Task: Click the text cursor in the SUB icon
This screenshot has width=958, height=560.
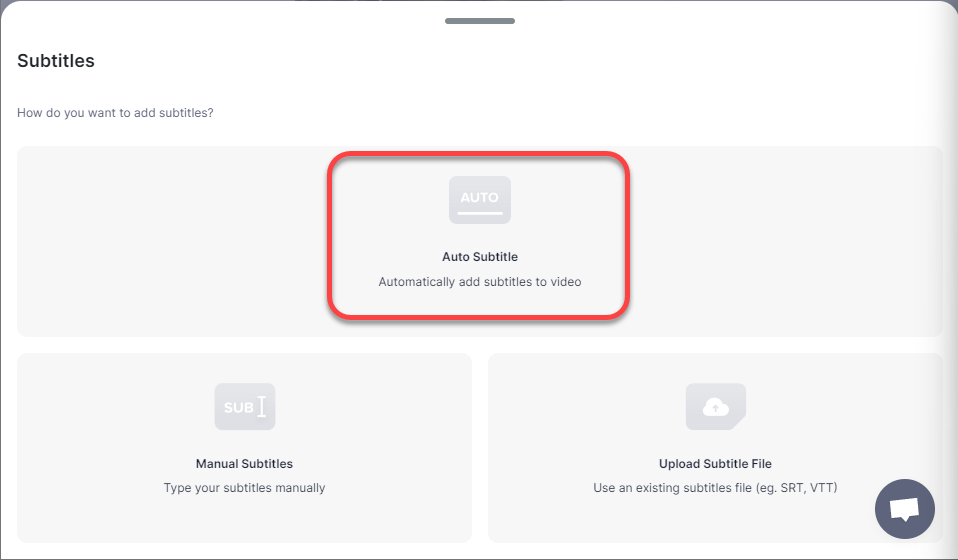Action: (x=262, y=407)
